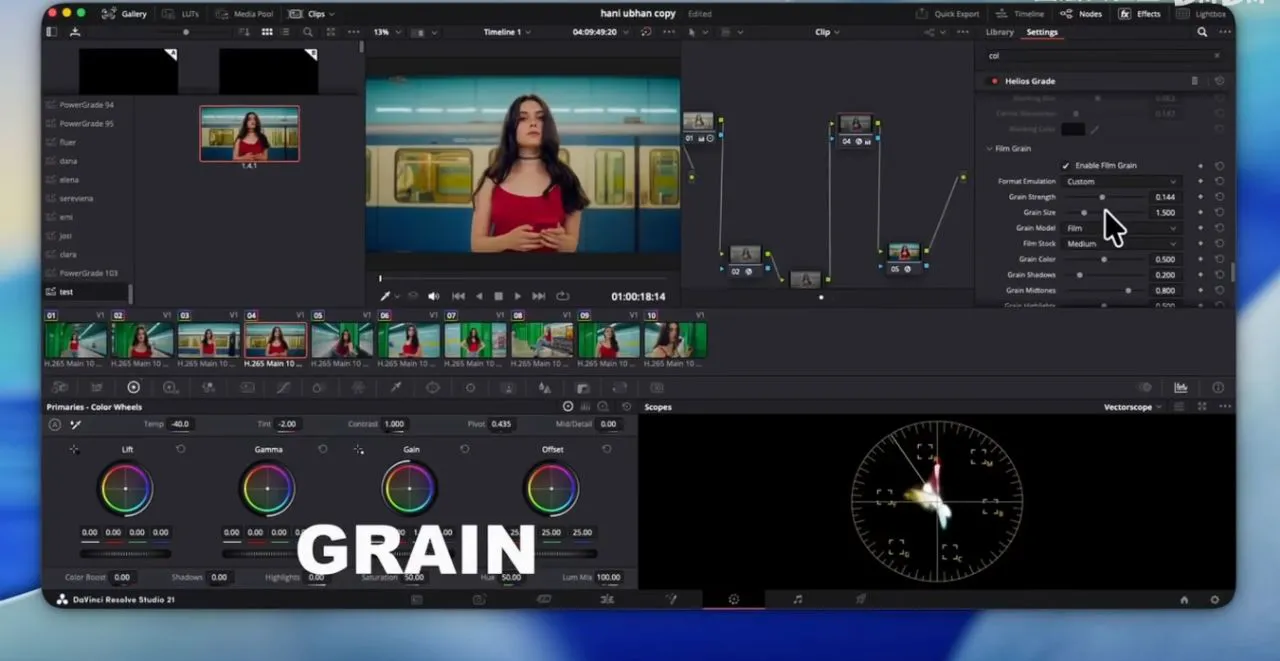Open the Film Stock Medium dropdown
This screenshot has width=1280, height=661.
point(1121,244)
